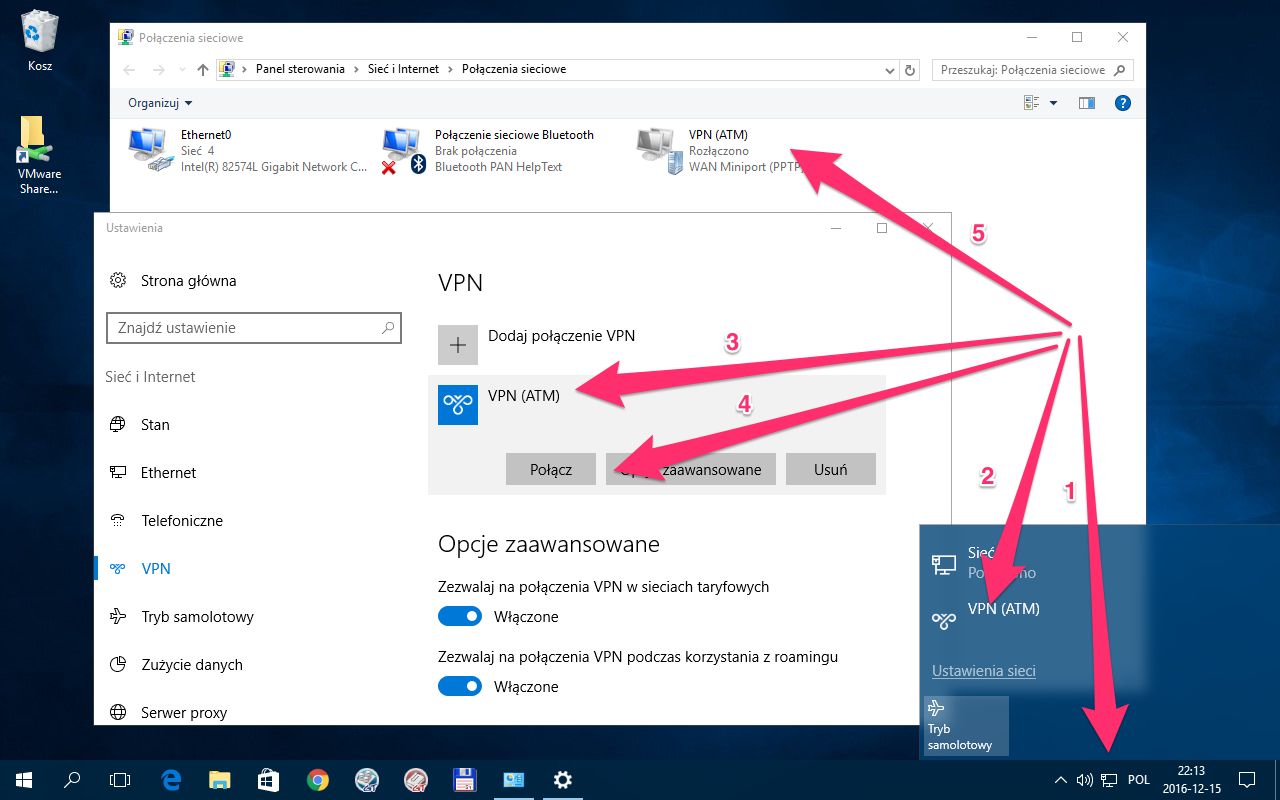1280x800 pixels.
Task: Toggle VPN while roaming switch
Action: (x=460, y=687)
